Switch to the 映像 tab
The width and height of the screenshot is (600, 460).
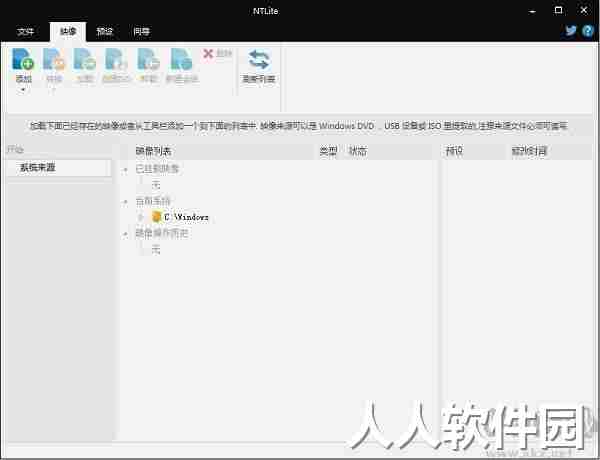[68, 32]
